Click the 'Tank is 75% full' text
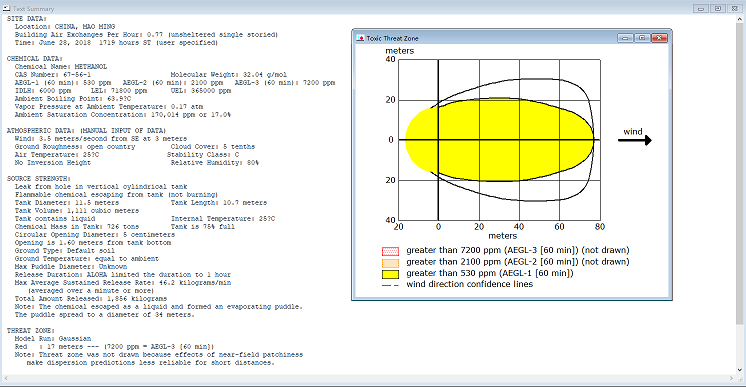 (203, 227)
